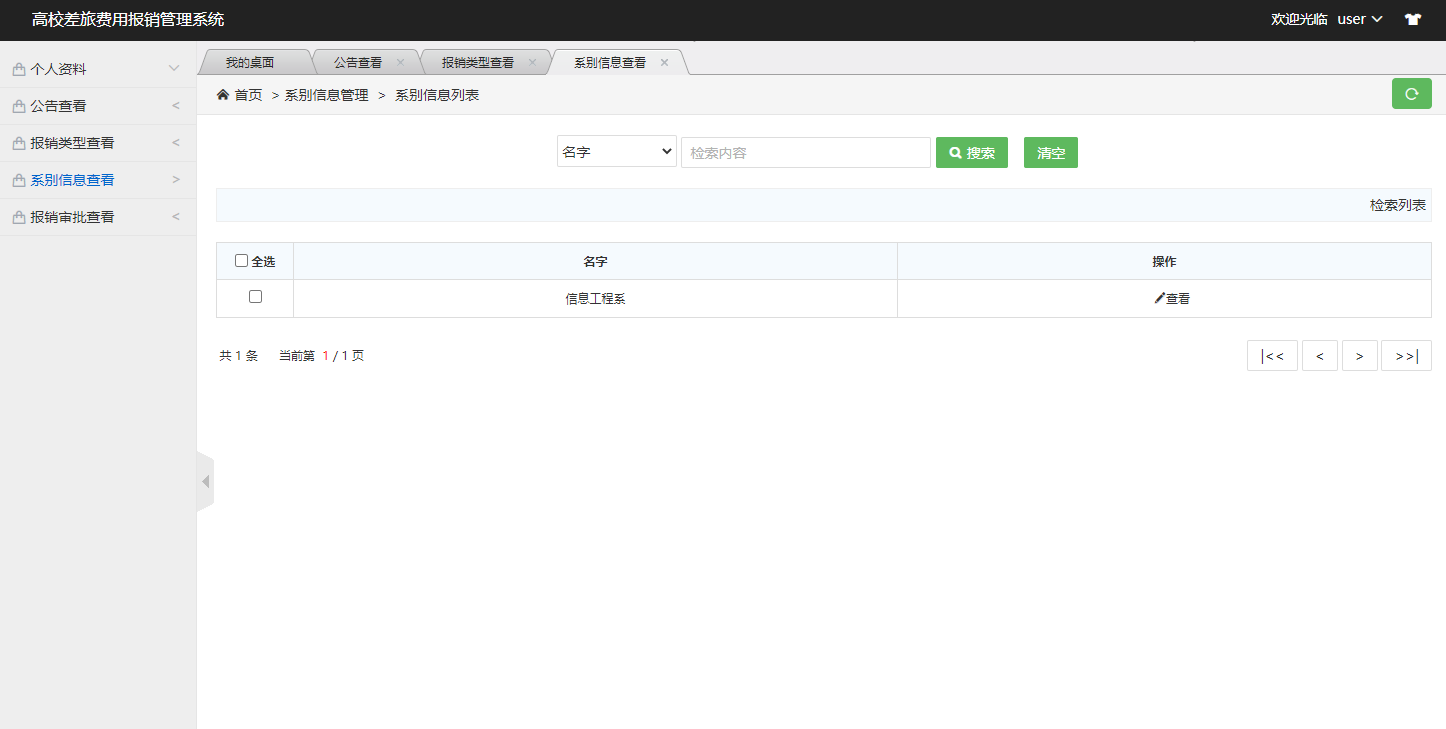Viewport: 1446px width, 729px height.
Task: Click 系别信息管理 in the breadcrumb
Action: coord(327,95)
